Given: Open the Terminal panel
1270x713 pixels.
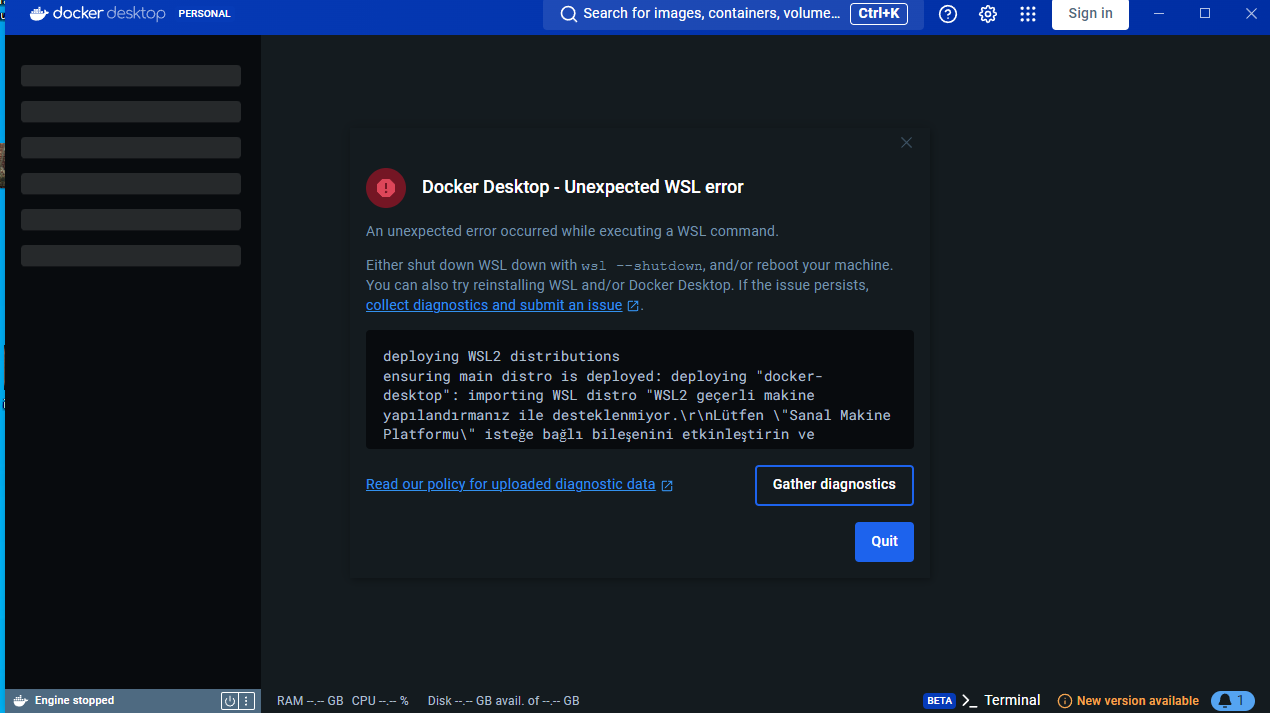Looking at the screenshot, I should click(x=1001, y=701).
